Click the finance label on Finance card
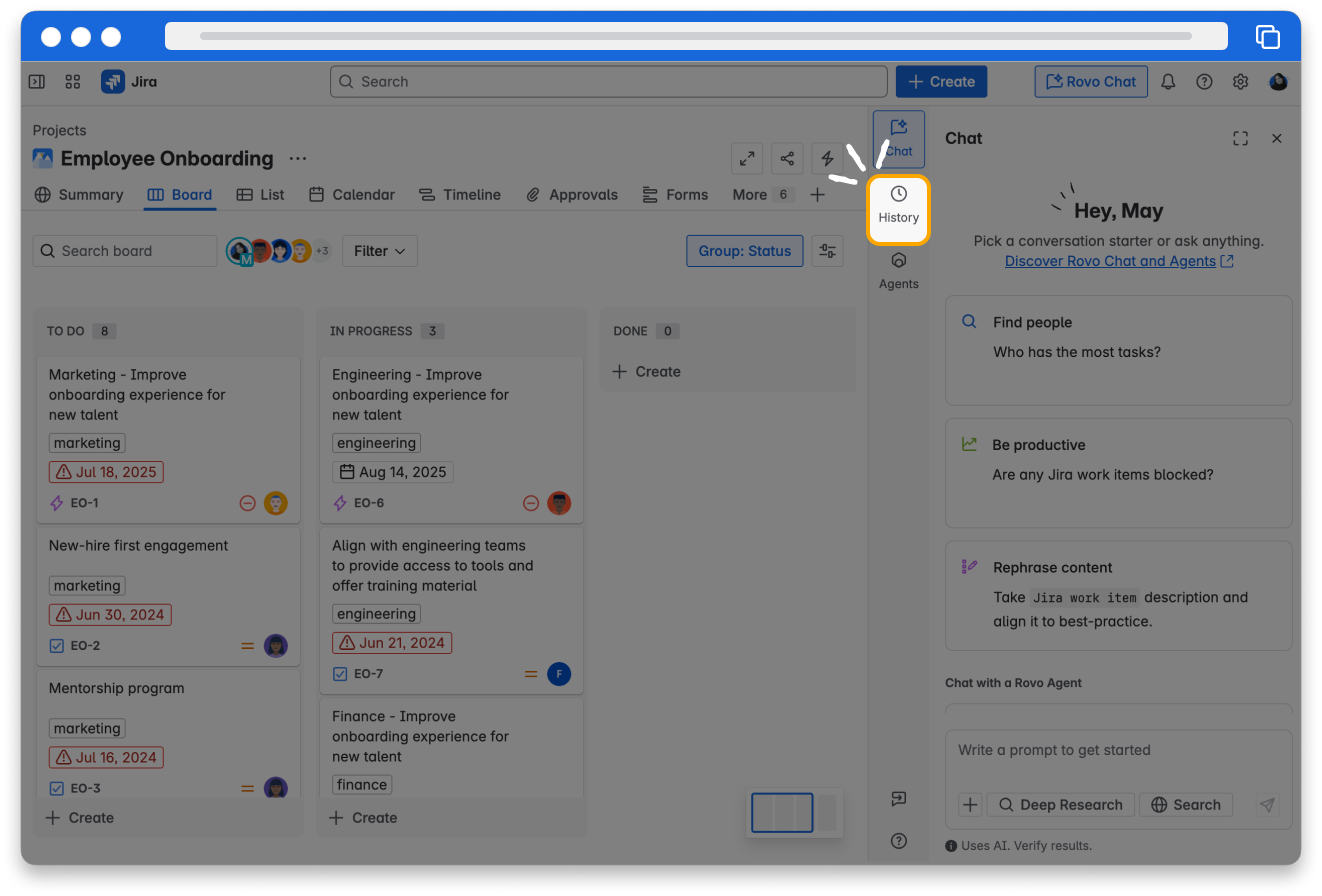This screenshot has width=1322, height=896. point(362,785)
